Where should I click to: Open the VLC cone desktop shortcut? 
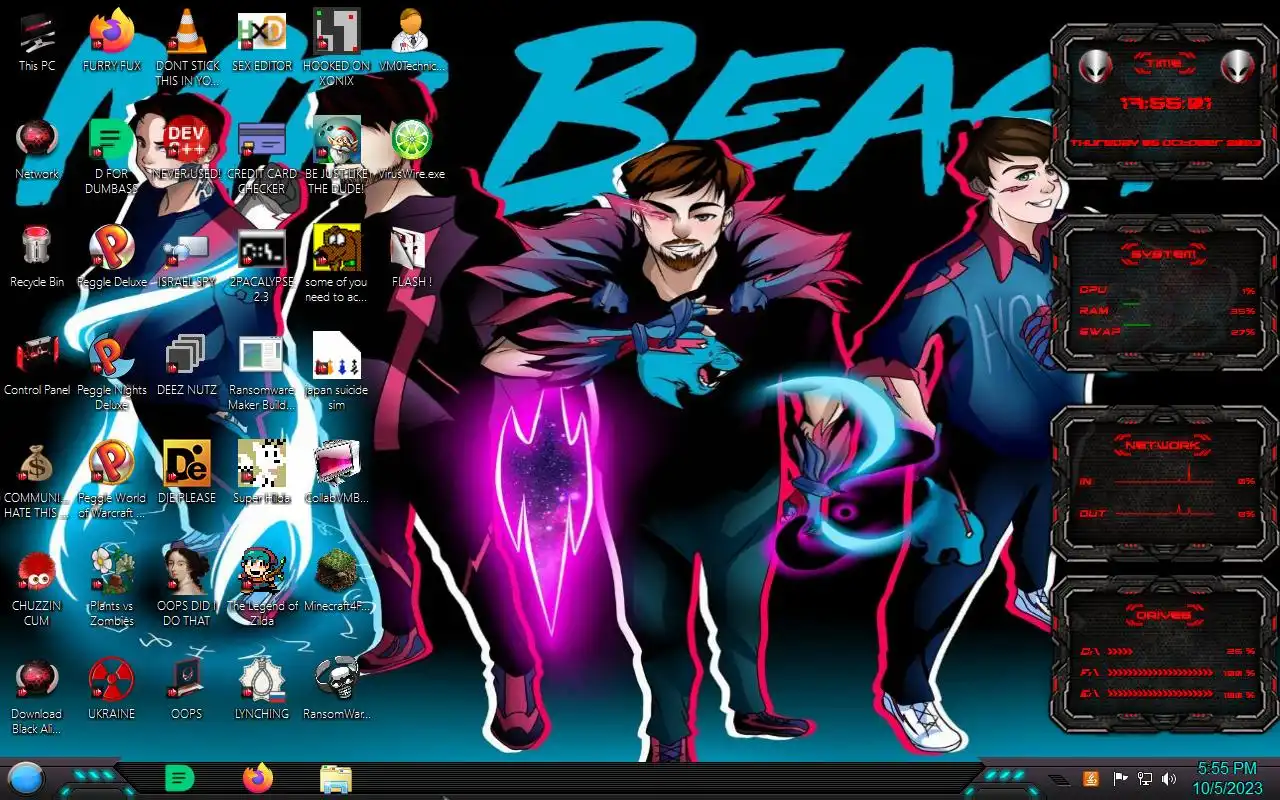(187, 49)
